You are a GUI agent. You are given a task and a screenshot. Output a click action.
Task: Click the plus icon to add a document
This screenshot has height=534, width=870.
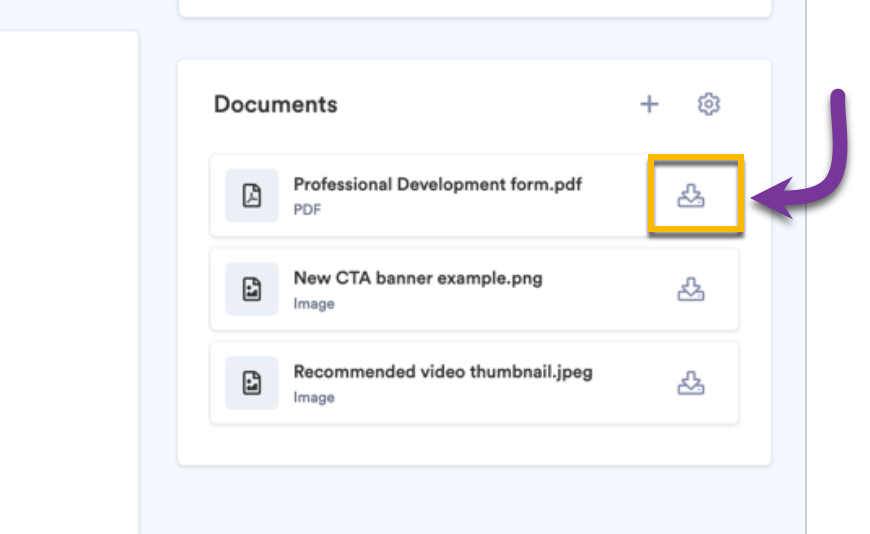click(649, 104)
